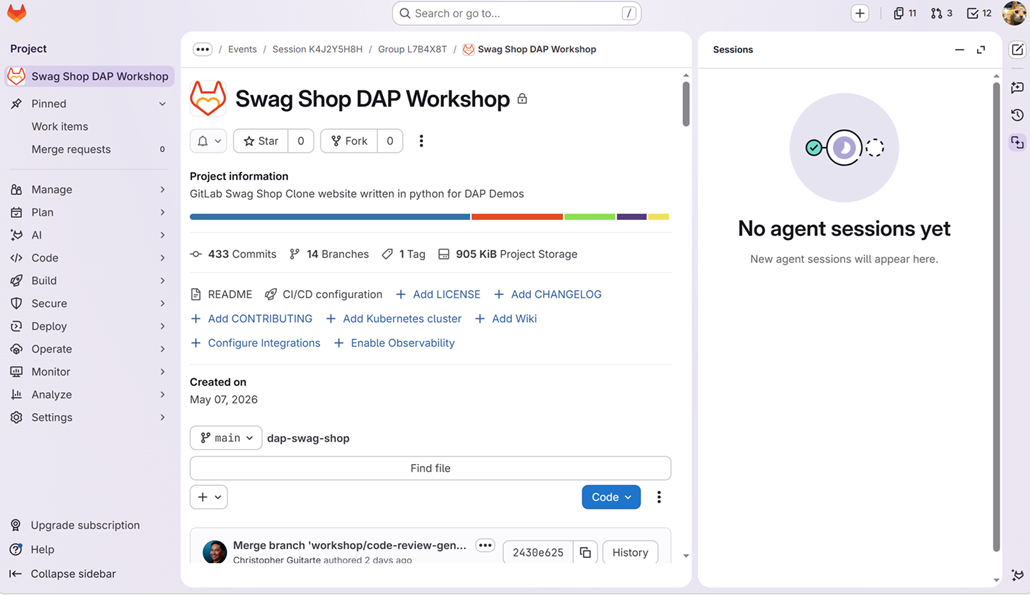Open 905 KiB Project Storage link
Image resolution: width=1030 pixels, height=595 pixels.
[508, 254]
